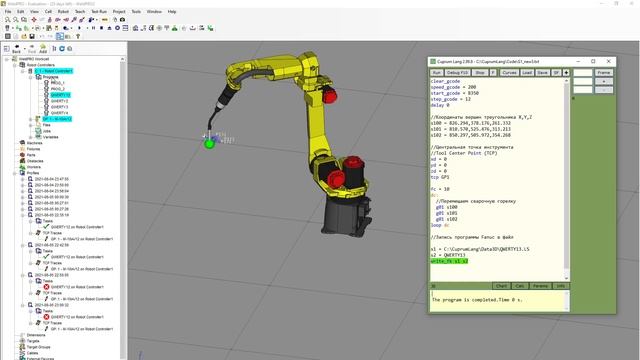The width and height of the screenshot is (640, 360).
Task: Collapse the Programs tree node
Action: tap(31, 77)
